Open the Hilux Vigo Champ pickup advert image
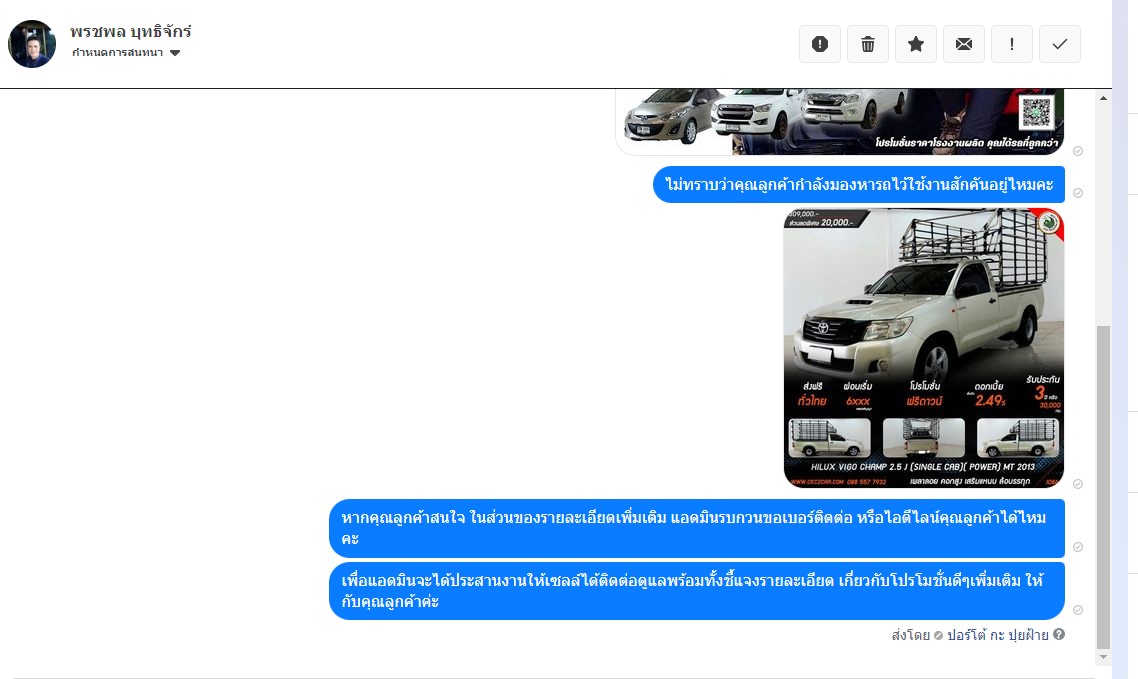 coord(924,348)
